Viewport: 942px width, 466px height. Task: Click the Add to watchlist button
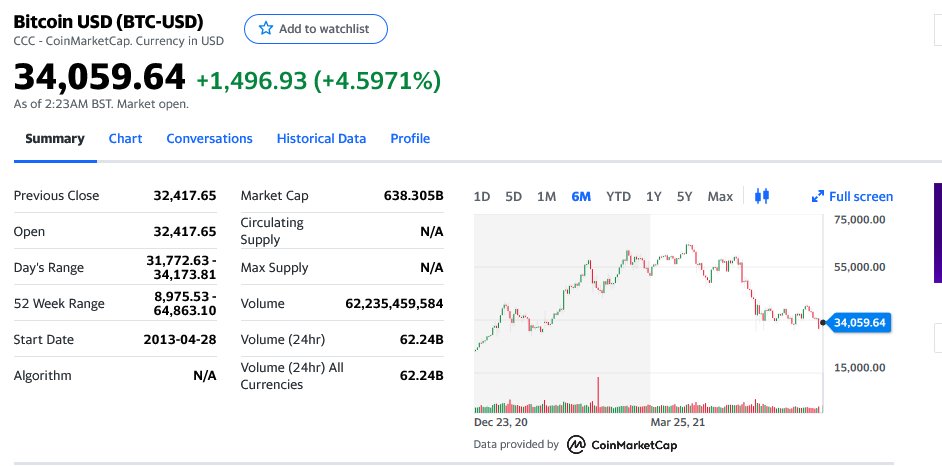coord(315,29)
